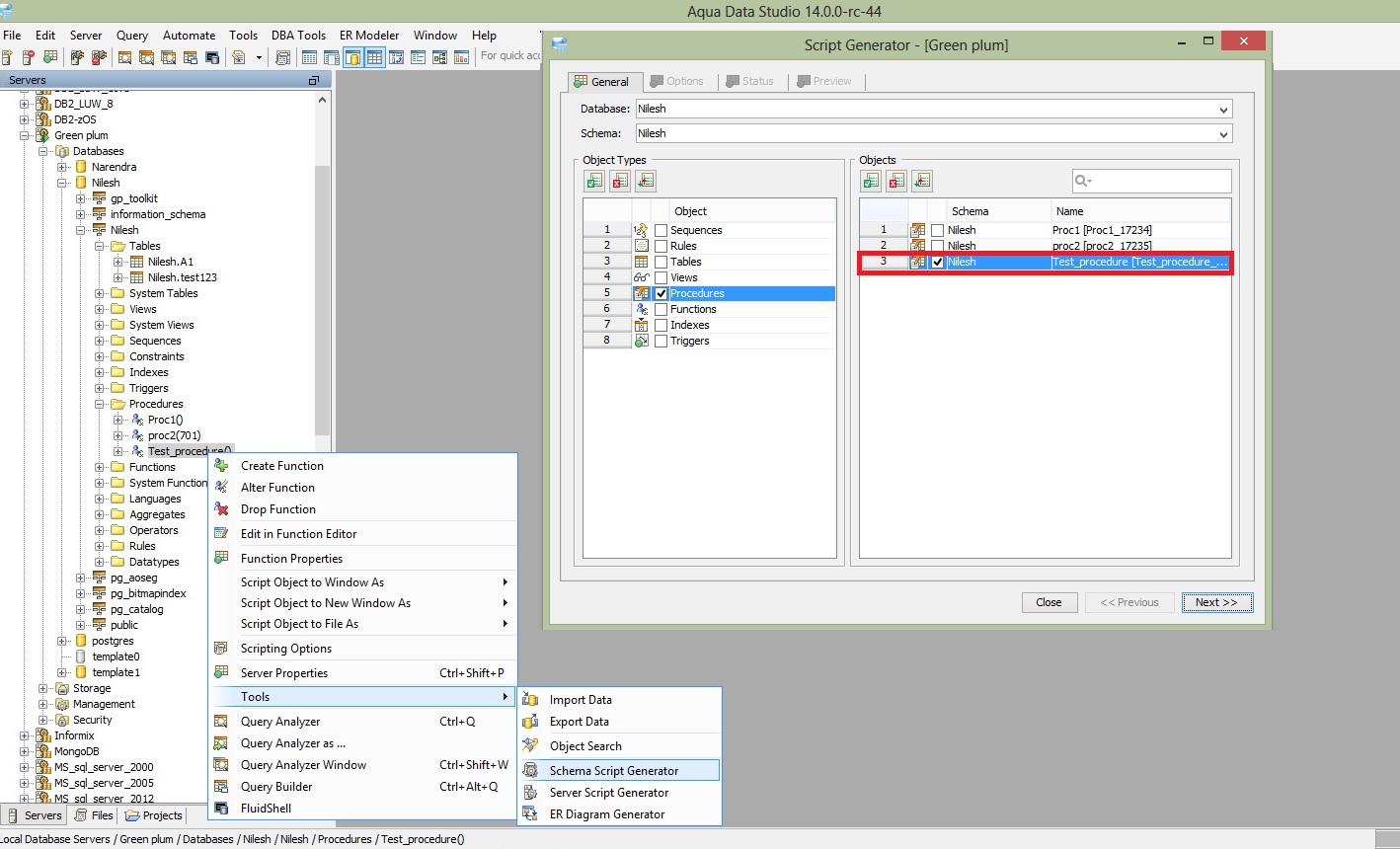Click the Object Search icon in submenu

[530, 745]
